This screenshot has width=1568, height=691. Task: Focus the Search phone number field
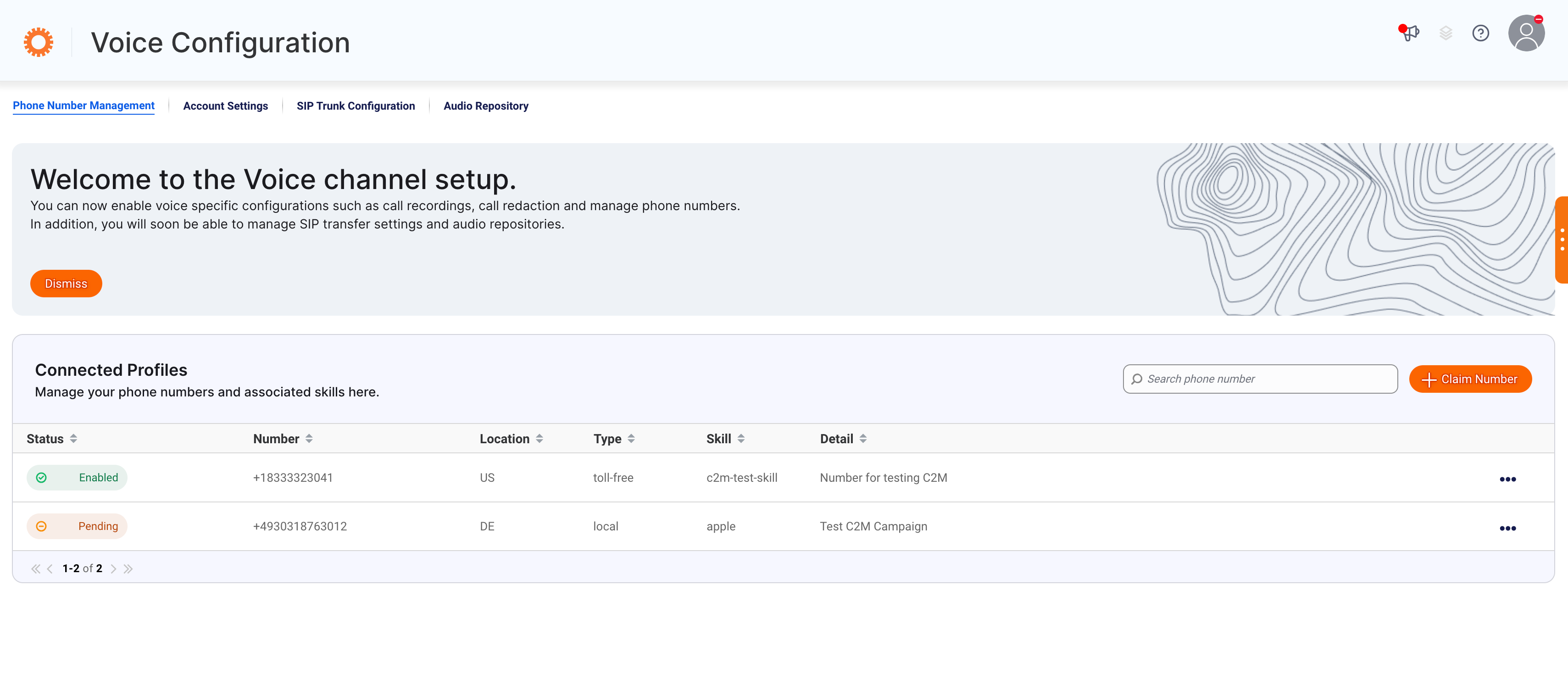click(x=1260, y=379)
